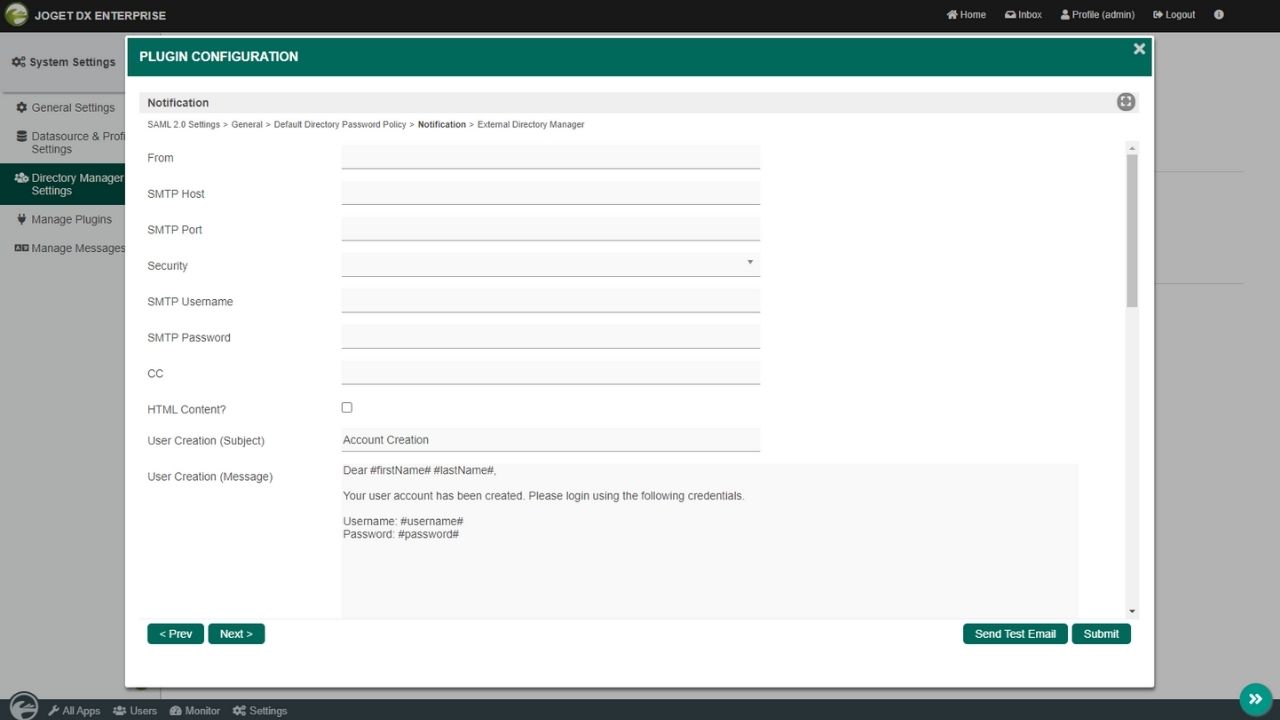Click the SMTP Username input field
This screenshot has width=1280, height=720.
551,301
